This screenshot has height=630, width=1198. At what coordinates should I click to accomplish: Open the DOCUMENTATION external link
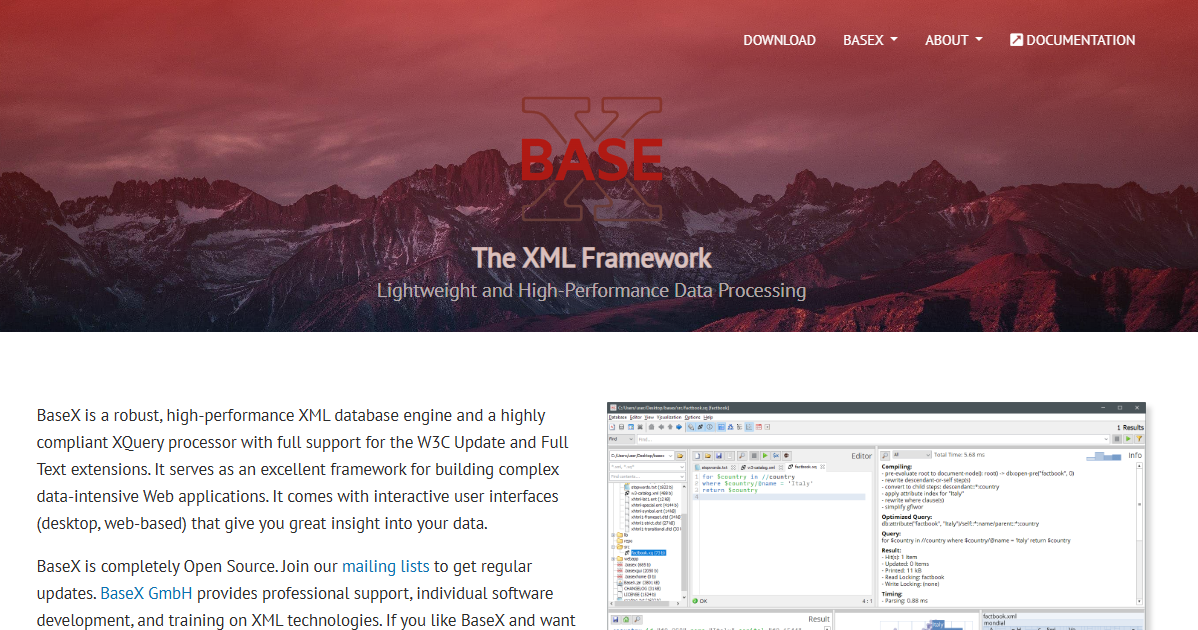point(1073,40)
